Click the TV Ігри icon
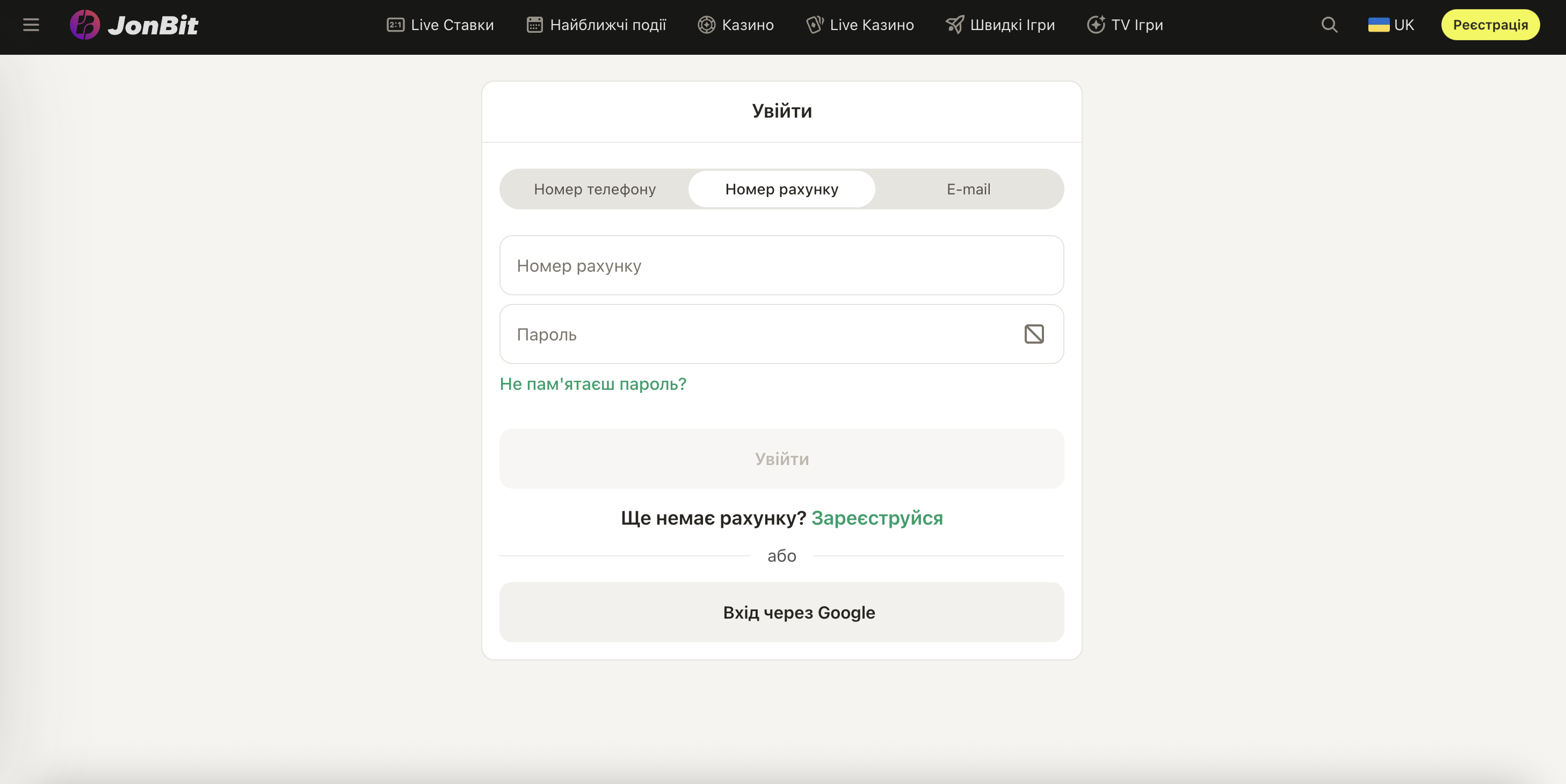 pos(1096,25)
